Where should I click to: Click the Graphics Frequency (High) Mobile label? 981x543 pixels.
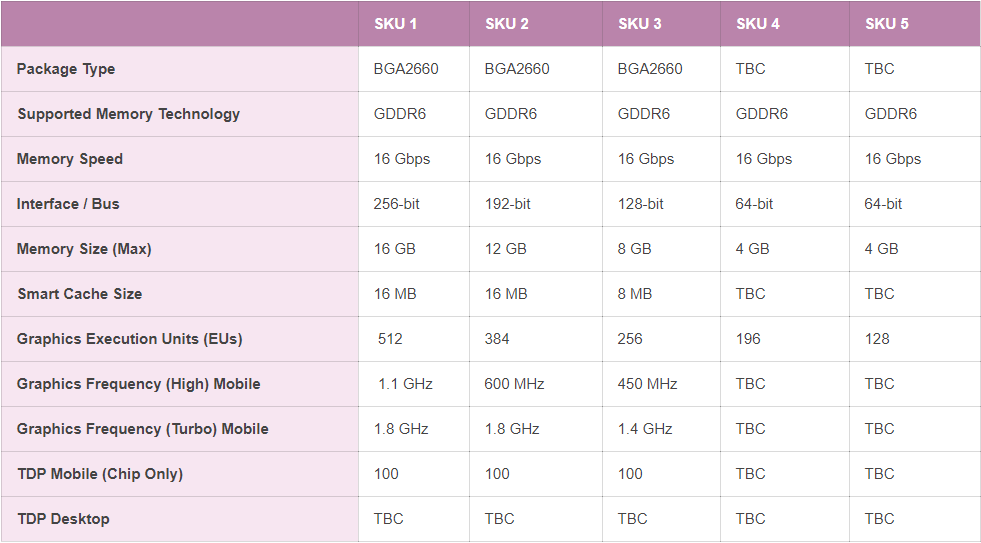[138, 384]
